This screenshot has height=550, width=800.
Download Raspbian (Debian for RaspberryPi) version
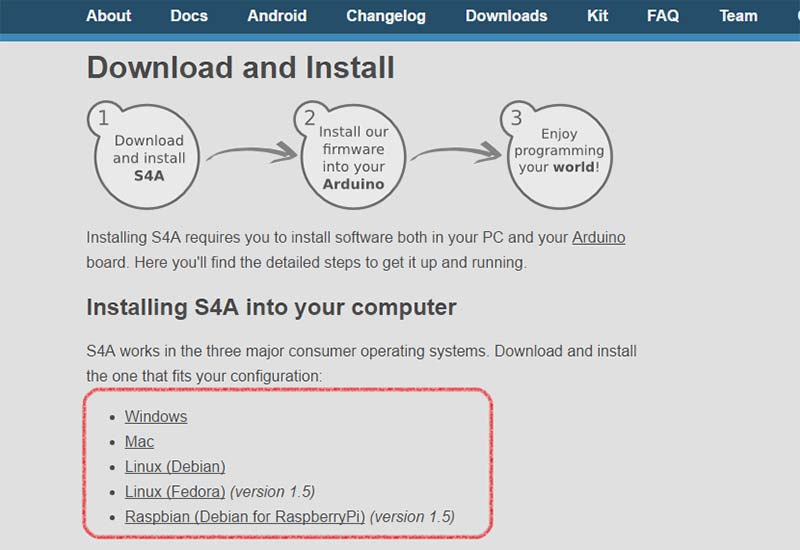[245, 516]
